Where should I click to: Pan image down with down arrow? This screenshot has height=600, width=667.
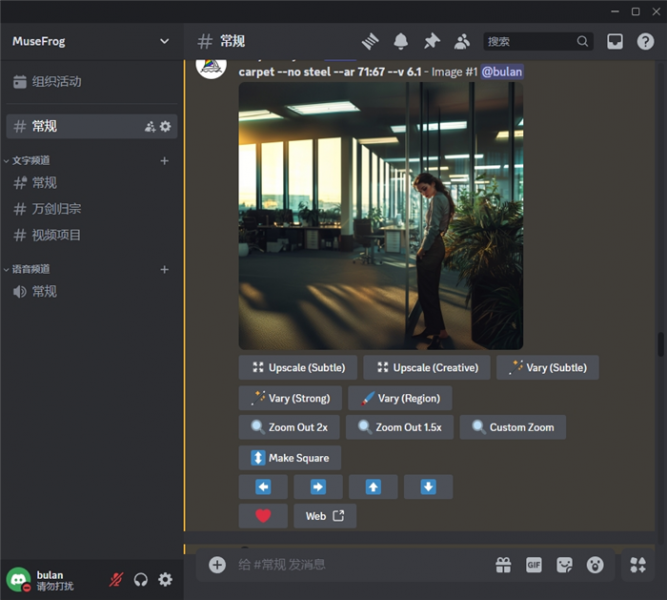click(x=428, y=486)
